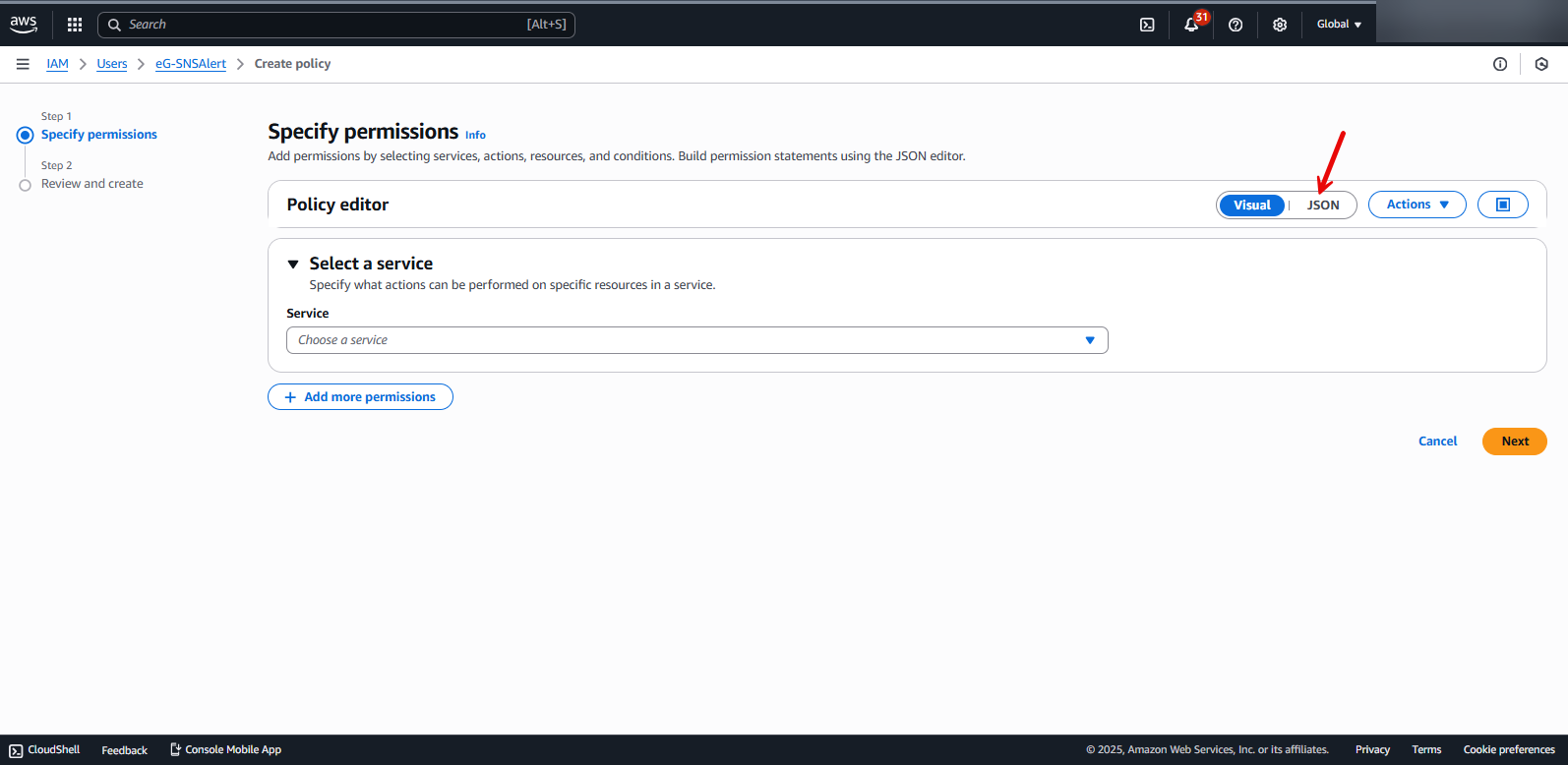Click in the top search field
The width and height of the screenshot is (1568, 765).
[334, 25]
